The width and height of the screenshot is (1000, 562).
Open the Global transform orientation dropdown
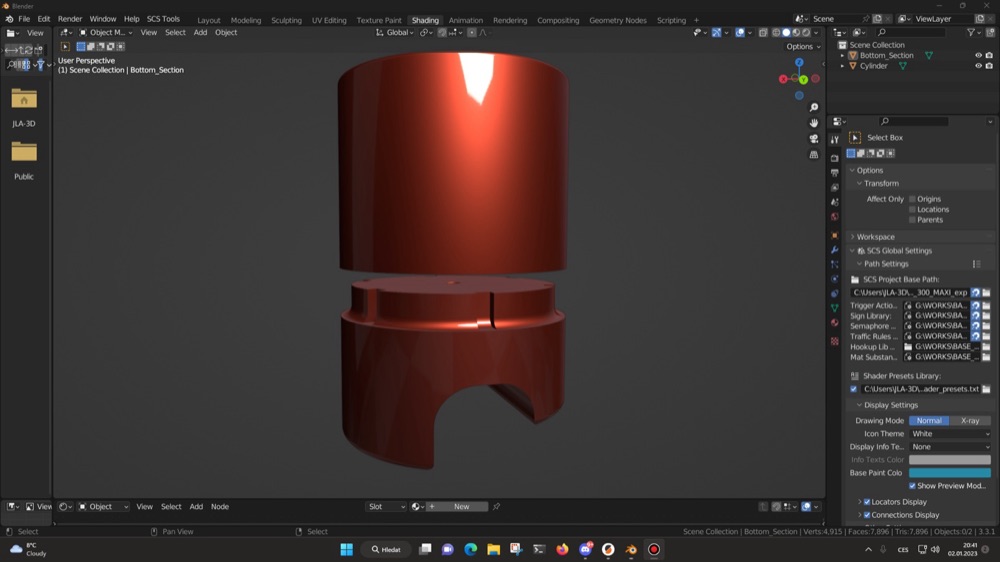395,33
